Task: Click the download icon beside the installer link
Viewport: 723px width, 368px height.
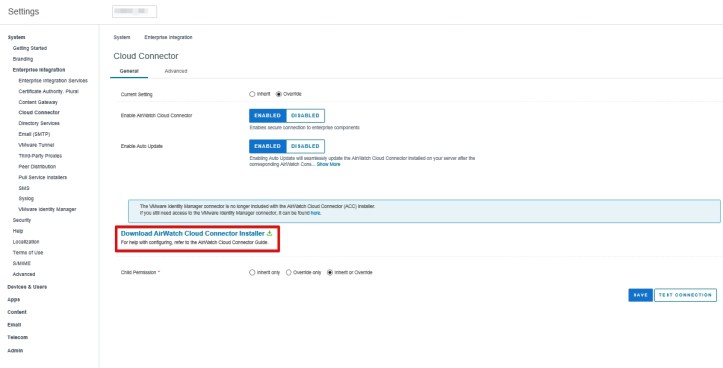Action: [x=269, y=233]
